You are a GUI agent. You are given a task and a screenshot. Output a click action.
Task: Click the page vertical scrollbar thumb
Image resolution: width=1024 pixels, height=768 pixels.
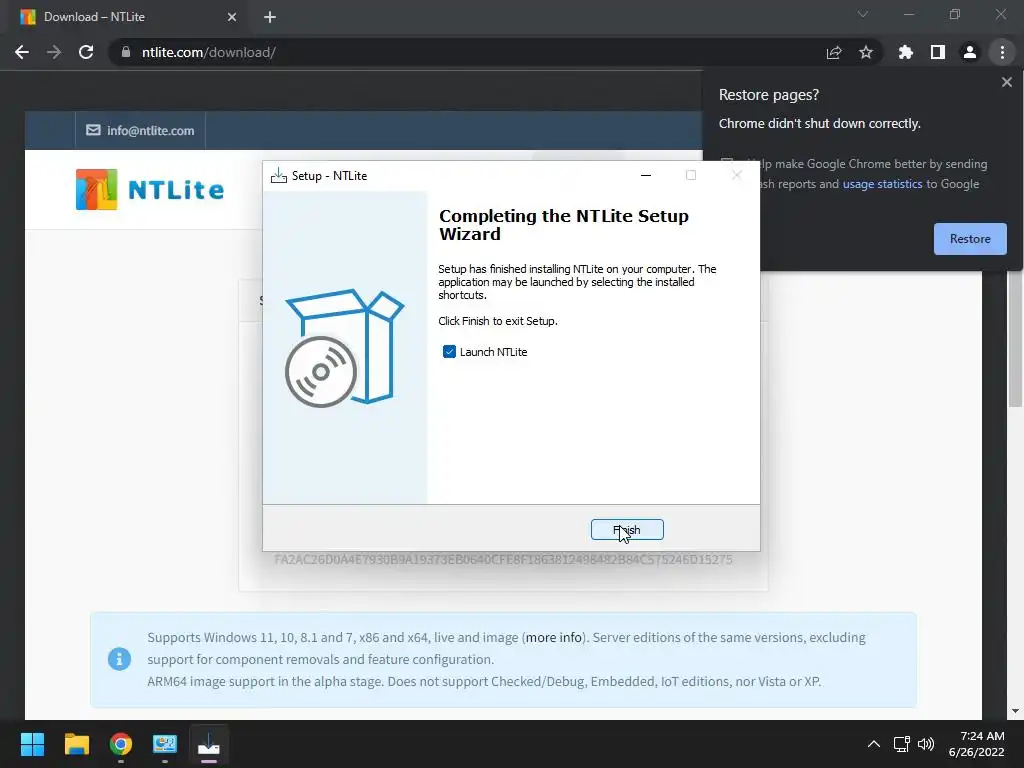coord(1015,338)
